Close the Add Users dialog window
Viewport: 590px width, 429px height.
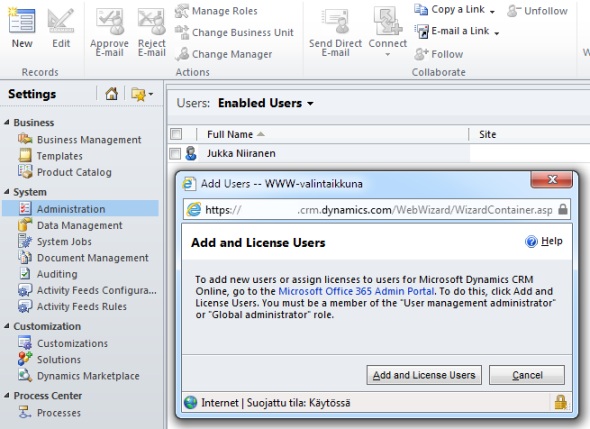click(x=552, y=179)
